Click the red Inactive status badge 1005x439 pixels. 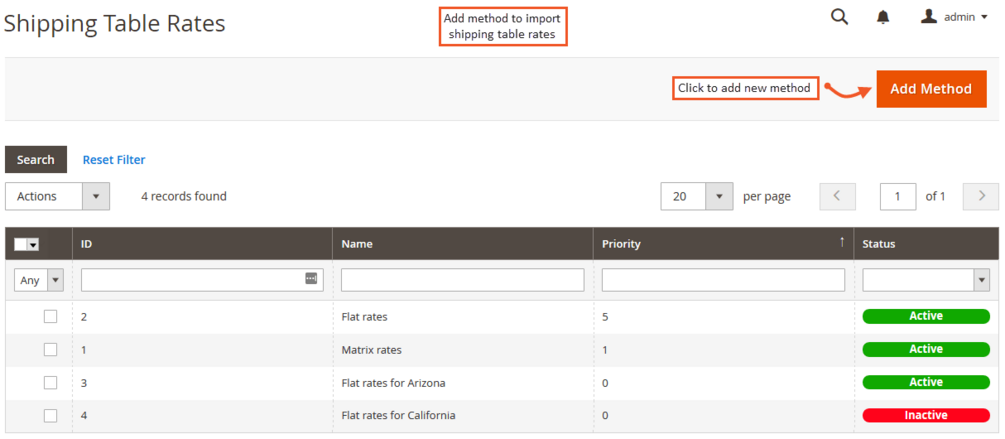point(926,415)
